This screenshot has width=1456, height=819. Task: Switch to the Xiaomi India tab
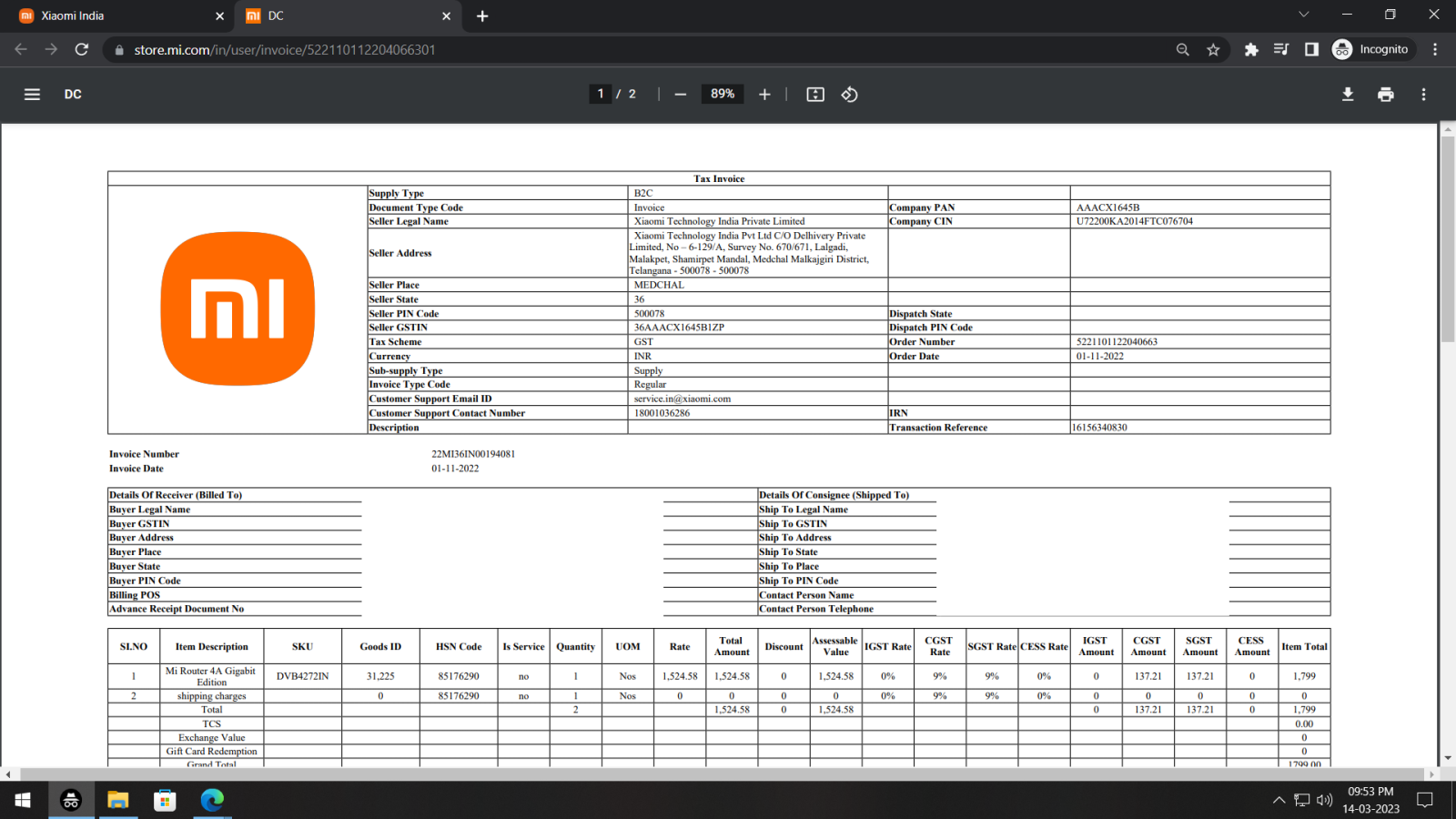click(x=118, y=16)
